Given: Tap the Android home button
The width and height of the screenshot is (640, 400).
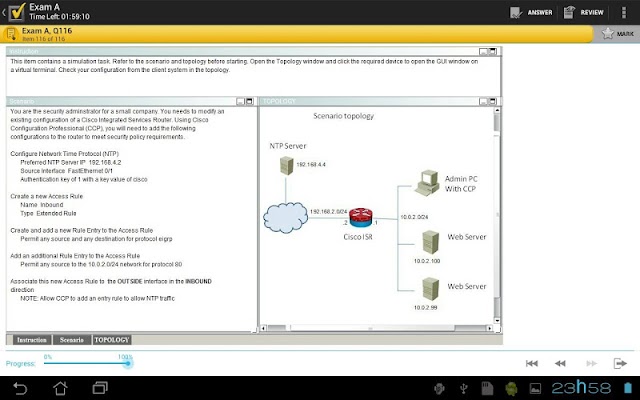Looking at the screenshot, I should pyautogui.click(x=60, y=388).
